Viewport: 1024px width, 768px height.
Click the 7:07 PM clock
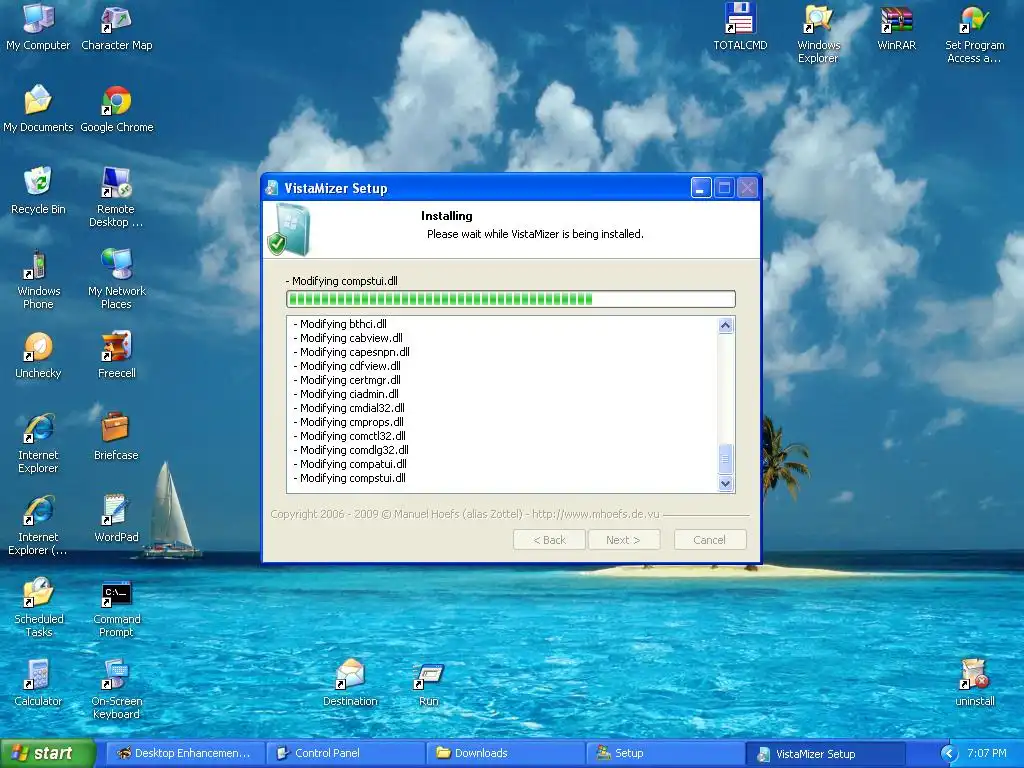pyautogui.click(x=987, y=753)
